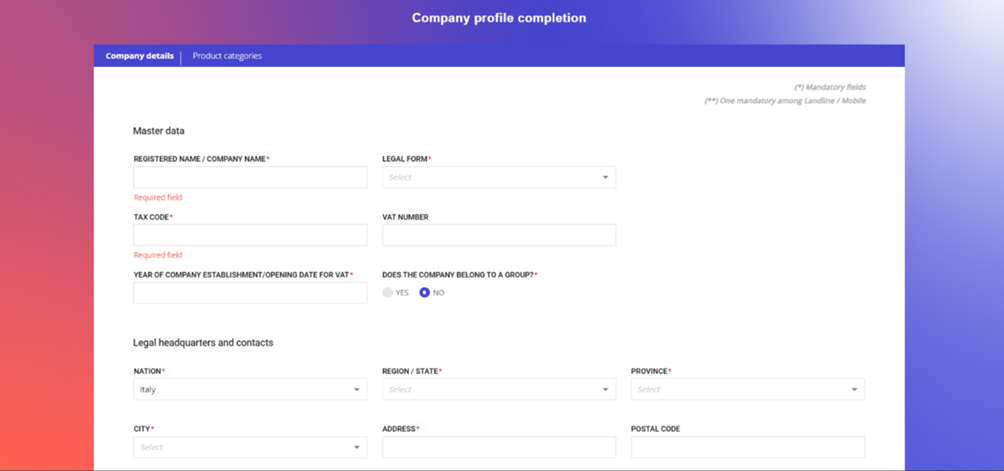Focus the Postal Code input field
Image resolution: width=1004 pixels, height=471 pixels.
[747, 447]
